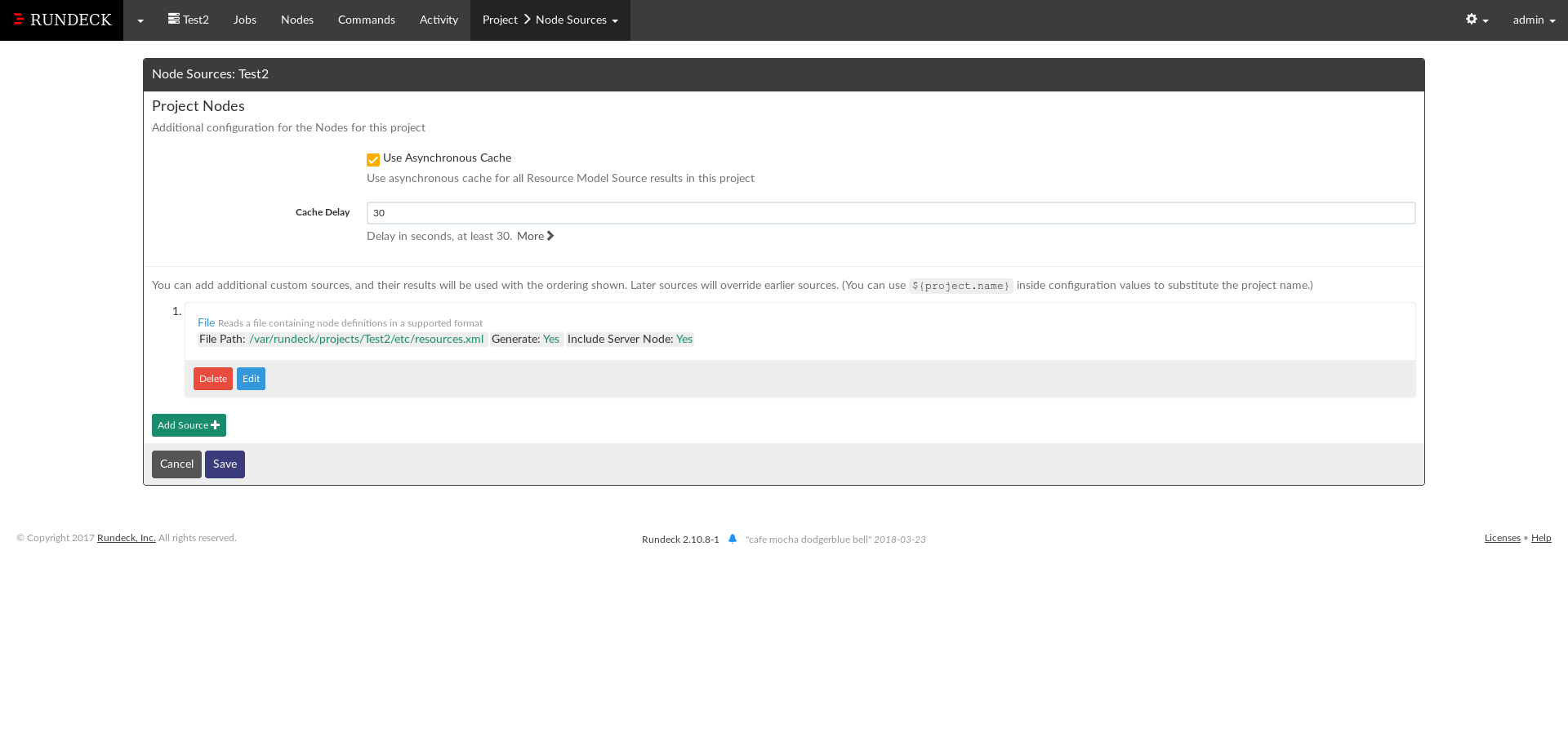This screenshot has width=1568, height=733.
Task: Click the ${project.name} code snippet
Action: [x=961, y=286]
